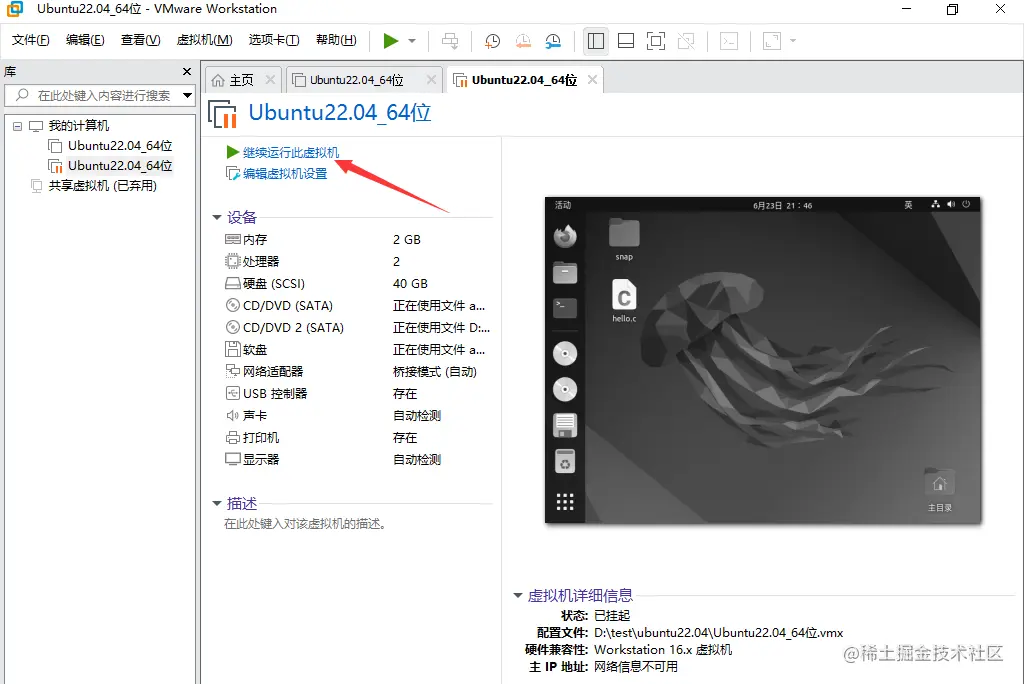The height and width of the screenshot is (684, 1024).
Task: Click the 软盘 device row
Action: tap(358, 350)
